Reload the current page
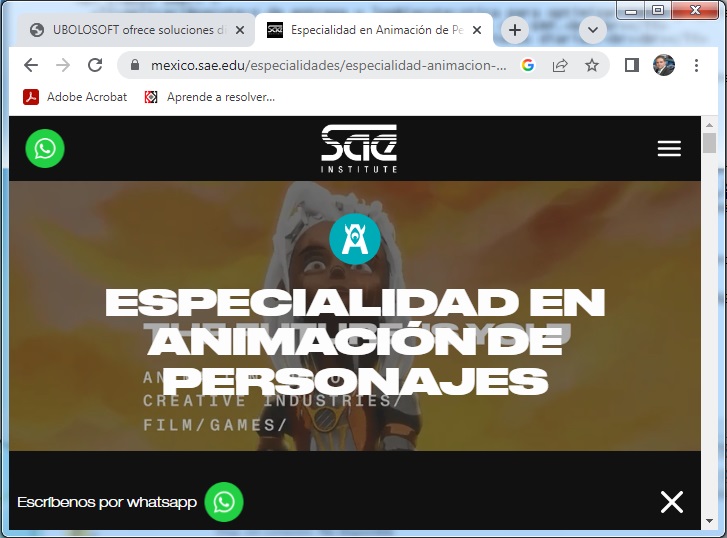Screen dimensions: 727x538 95,65
